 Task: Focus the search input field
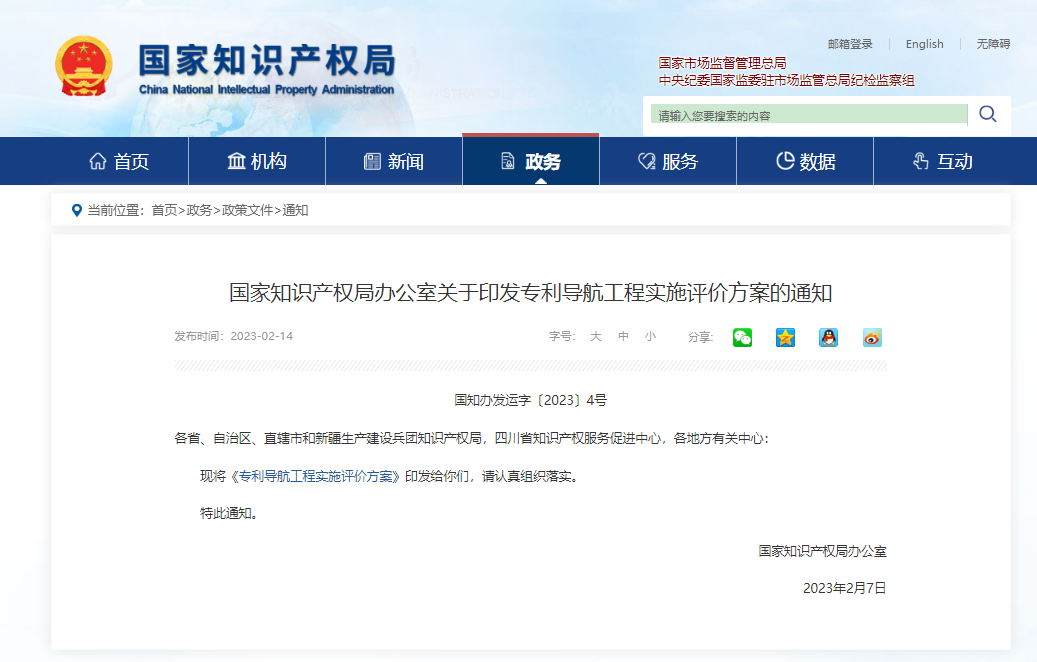(x=809, y=114)
